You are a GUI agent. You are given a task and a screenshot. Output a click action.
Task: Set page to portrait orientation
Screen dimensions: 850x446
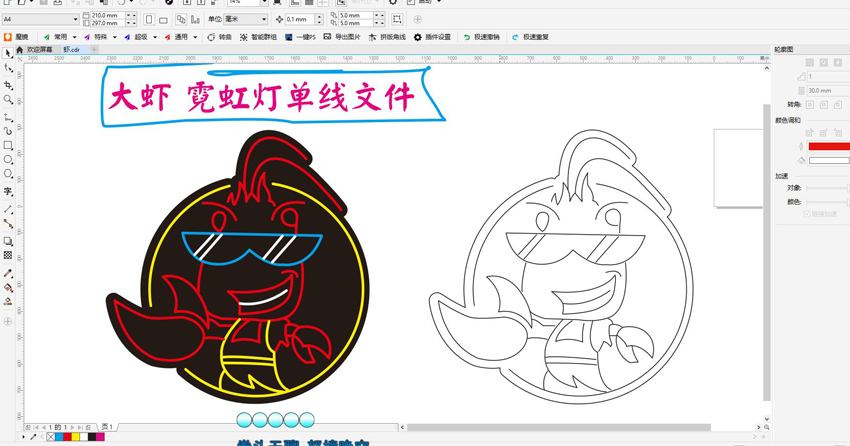click(x=149, y=20)
